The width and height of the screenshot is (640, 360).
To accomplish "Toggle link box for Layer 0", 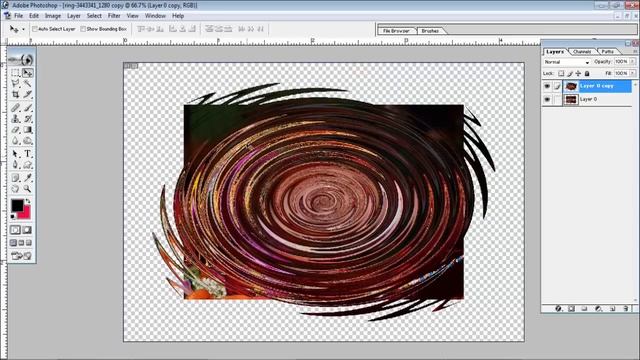I will tap(557, 99).
